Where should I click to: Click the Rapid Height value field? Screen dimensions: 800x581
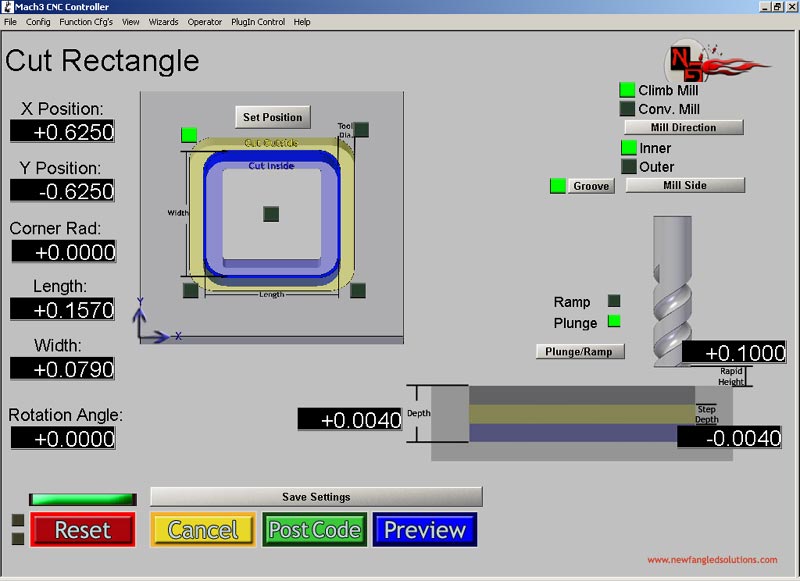pyautogui.click(x=734, y=352)
